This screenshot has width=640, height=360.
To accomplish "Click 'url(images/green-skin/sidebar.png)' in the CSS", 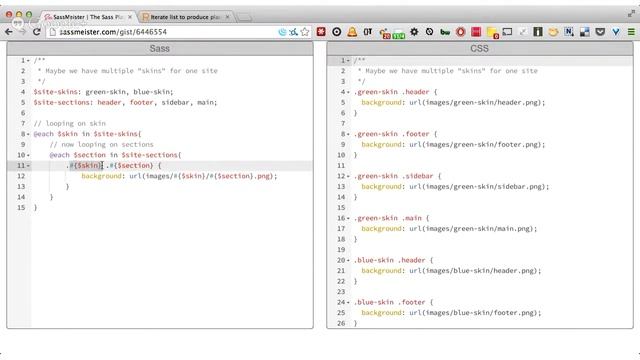I will [x=477, y=187].
